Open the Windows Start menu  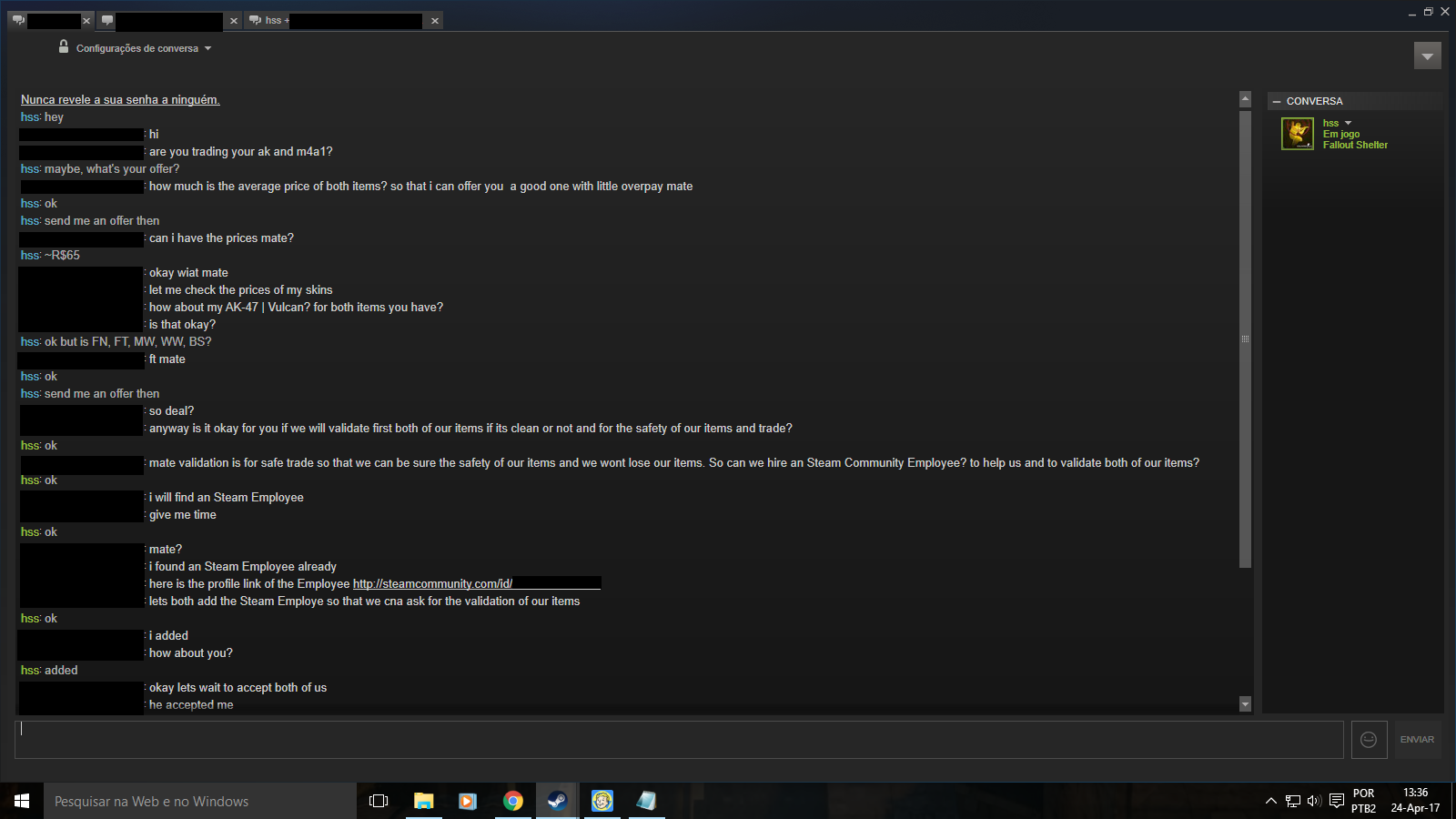22,801
